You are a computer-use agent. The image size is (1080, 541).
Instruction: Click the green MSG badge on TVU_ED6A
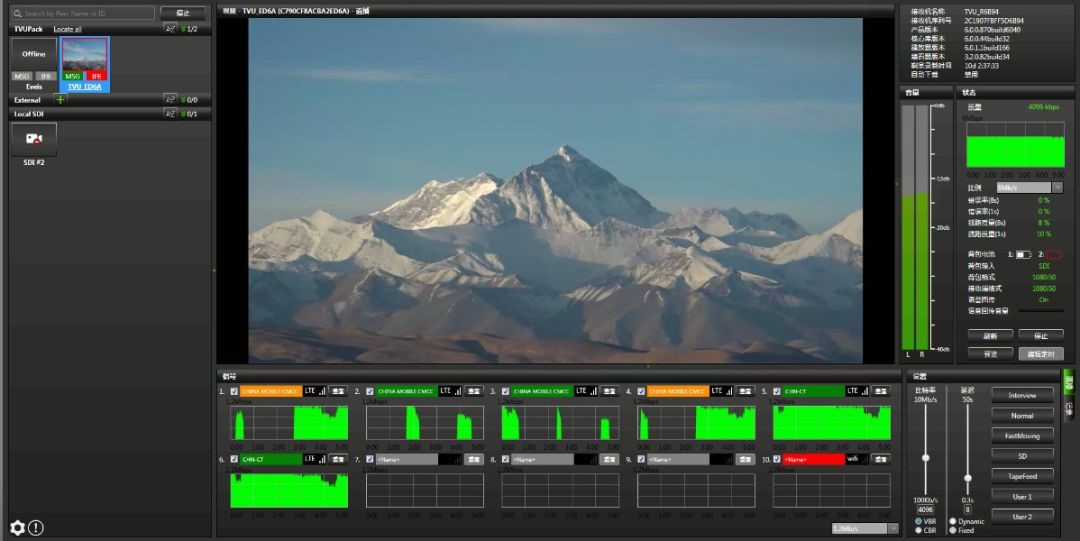click(73, 76)
